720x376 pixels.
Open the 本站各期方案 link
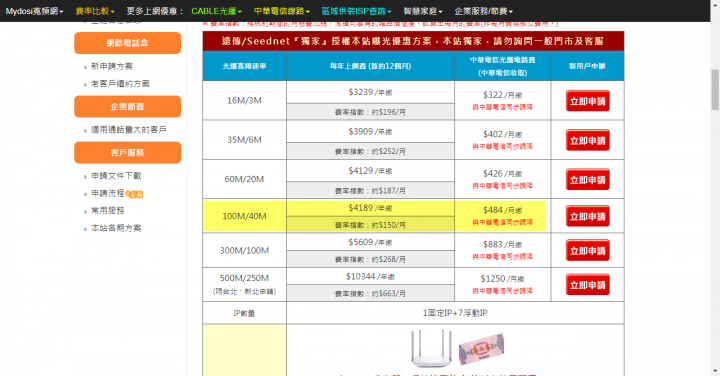116,228
